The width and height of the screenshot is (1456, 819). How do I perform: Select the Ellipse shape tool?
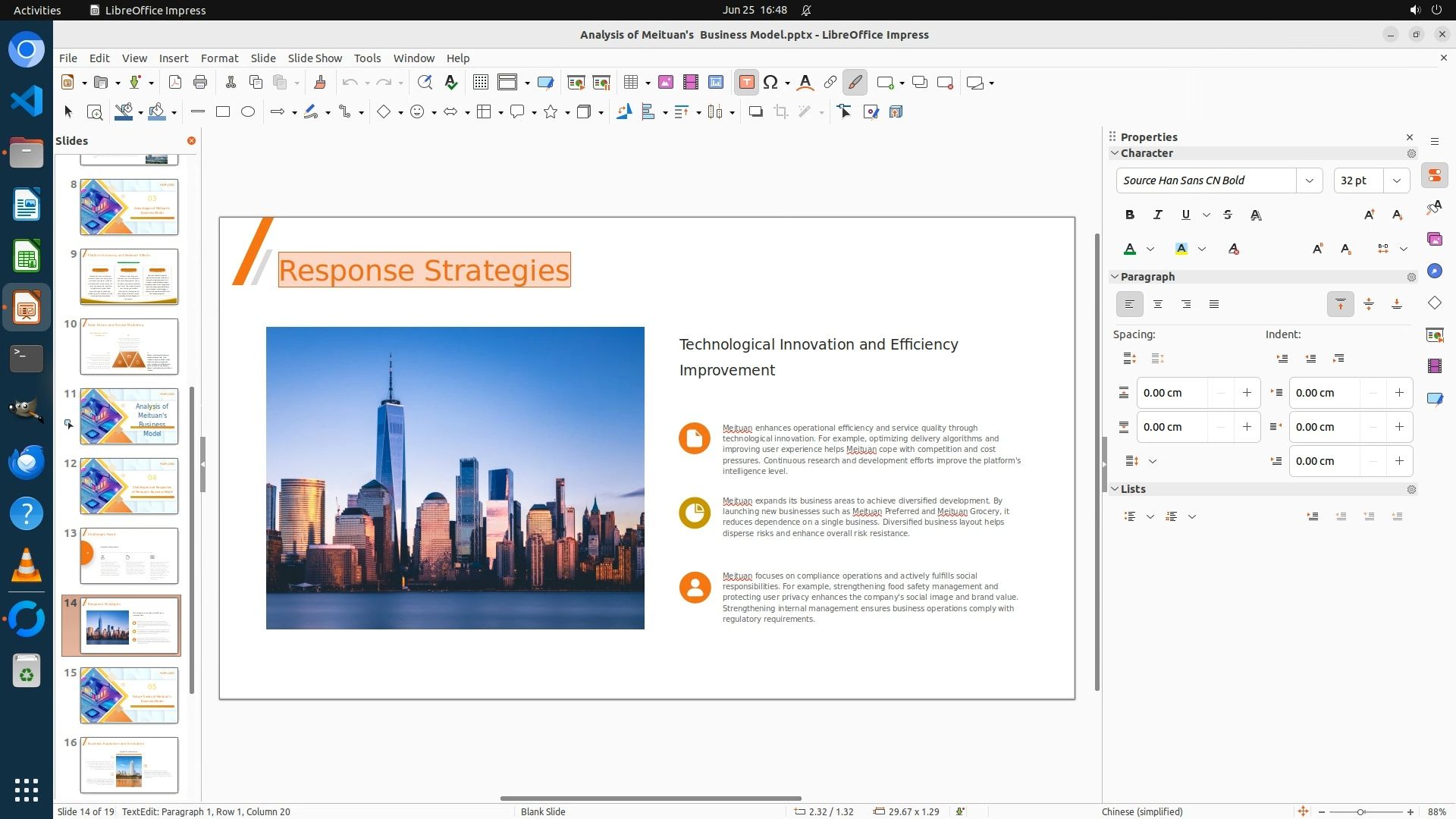pyautogui.click(x=248, y=112)
